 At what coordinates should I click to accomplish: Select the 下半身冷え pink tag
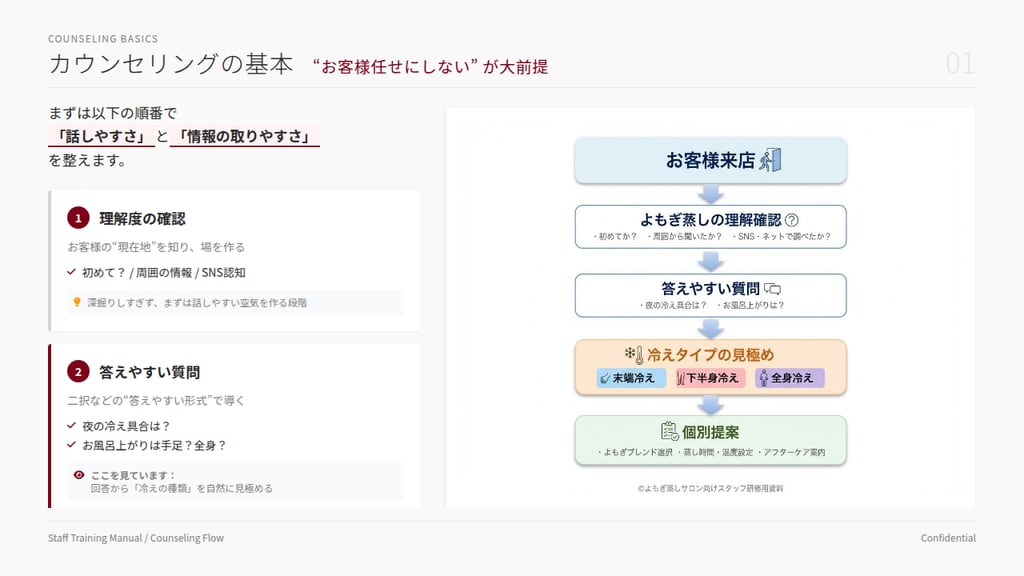[710, 378]
